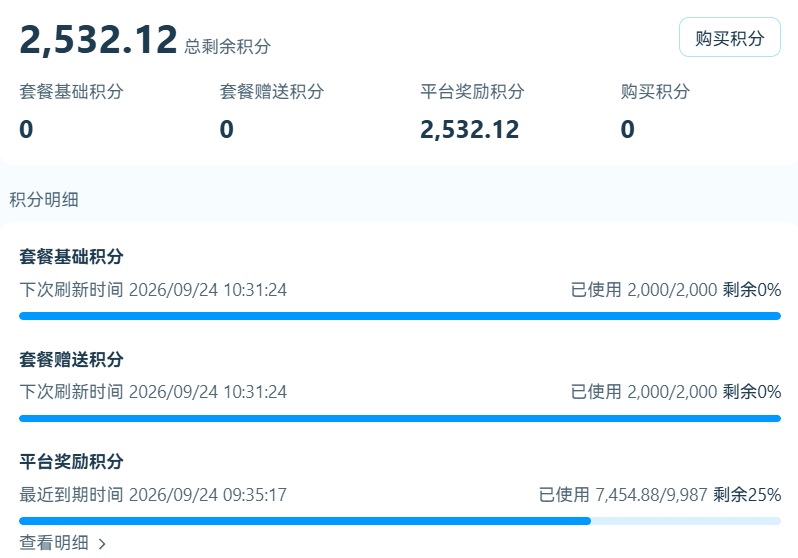Click the 剩余25% remaining text
This screenshot has height=558, width=798.
(x=747, y=494)
